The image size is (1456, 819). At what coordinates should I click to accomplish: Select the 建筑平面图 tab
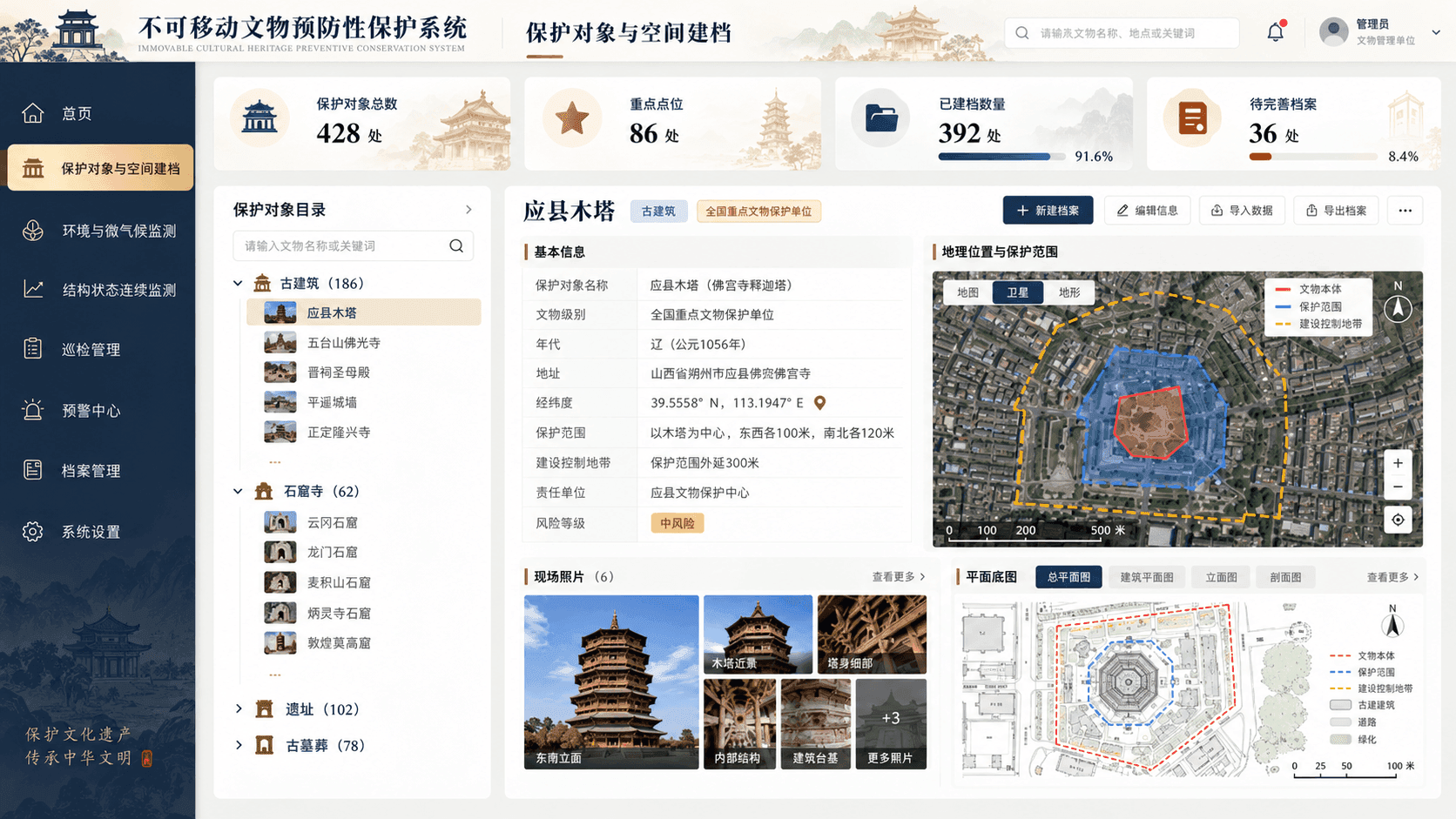pos(1146,577)
